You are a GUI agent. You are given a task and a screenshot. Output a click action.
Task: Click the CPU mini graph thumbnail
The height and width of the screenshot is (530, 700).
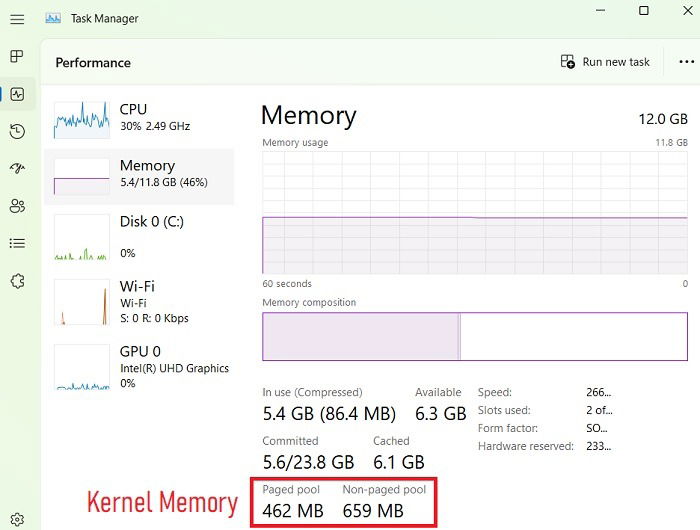click(81, 119)
